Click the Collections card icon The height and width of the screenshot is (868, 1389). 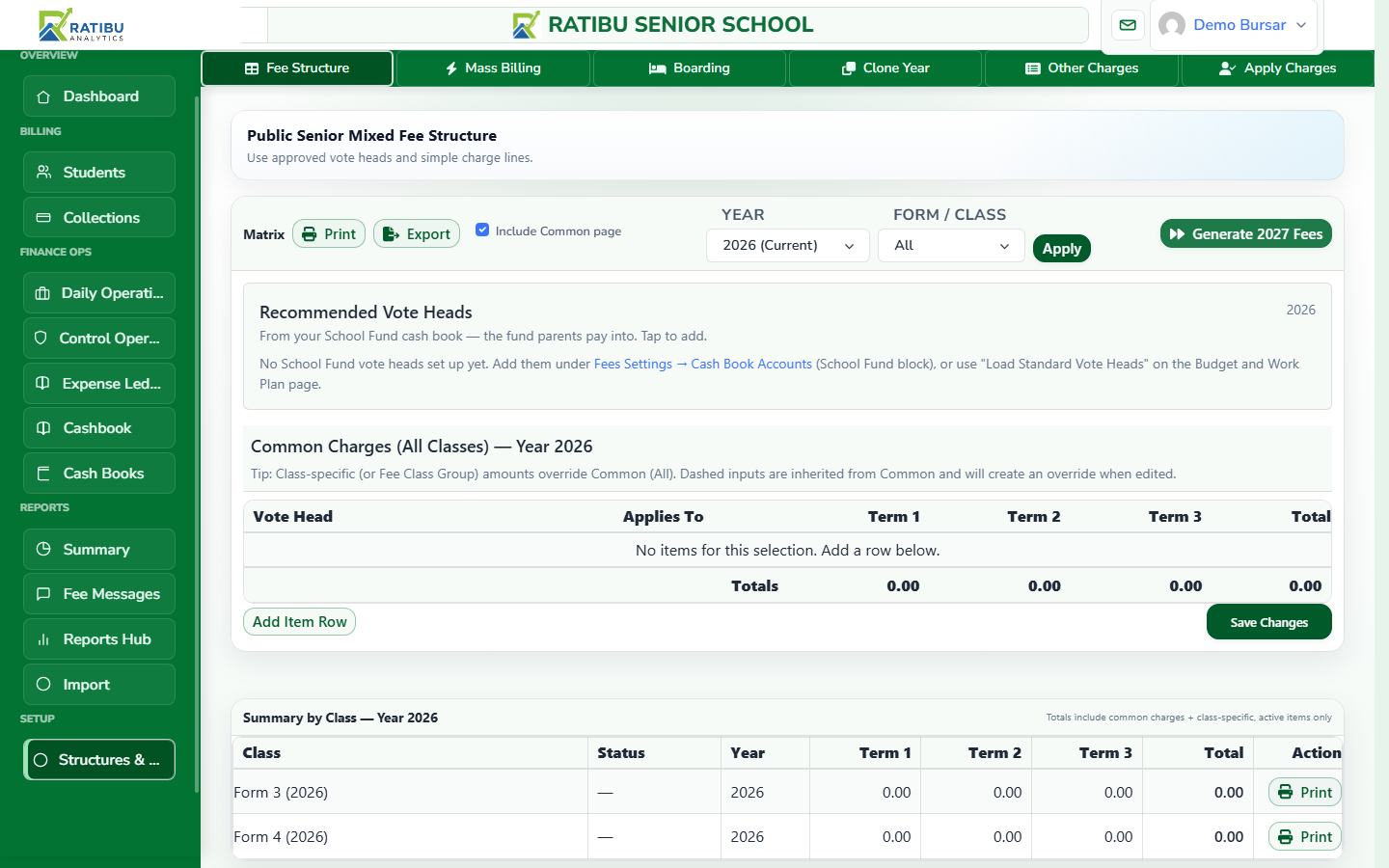(43, 218)
